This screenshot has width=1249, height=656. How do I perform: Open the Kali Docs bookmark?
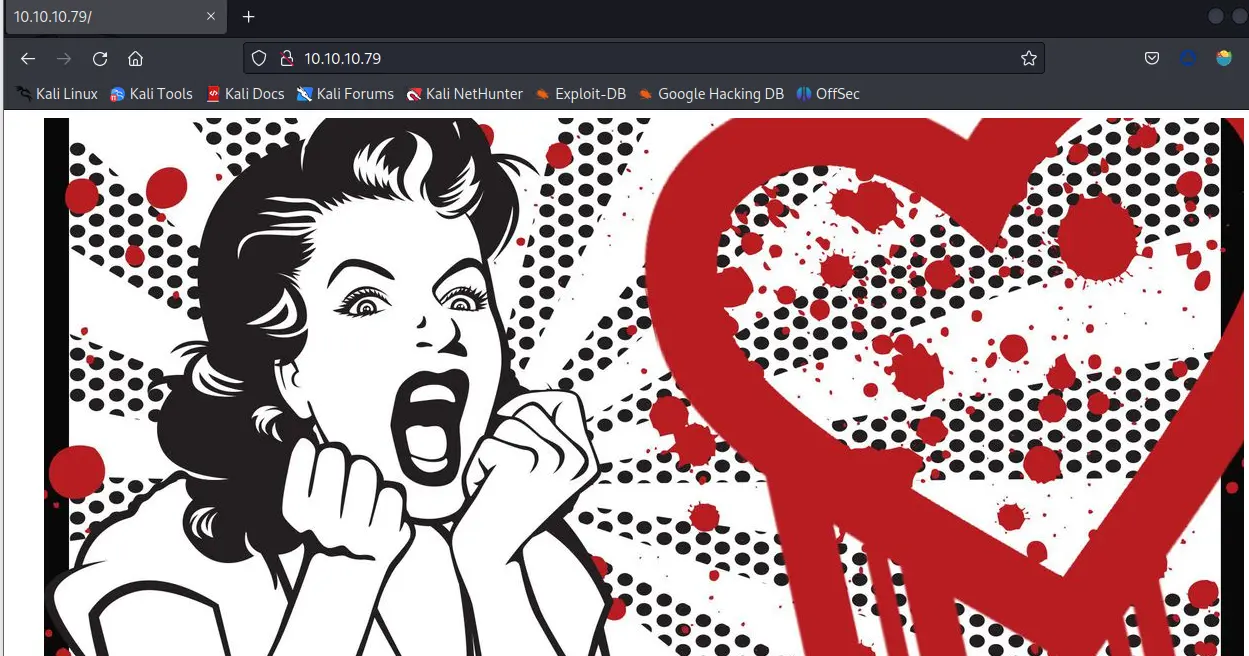tap(245, 94)
